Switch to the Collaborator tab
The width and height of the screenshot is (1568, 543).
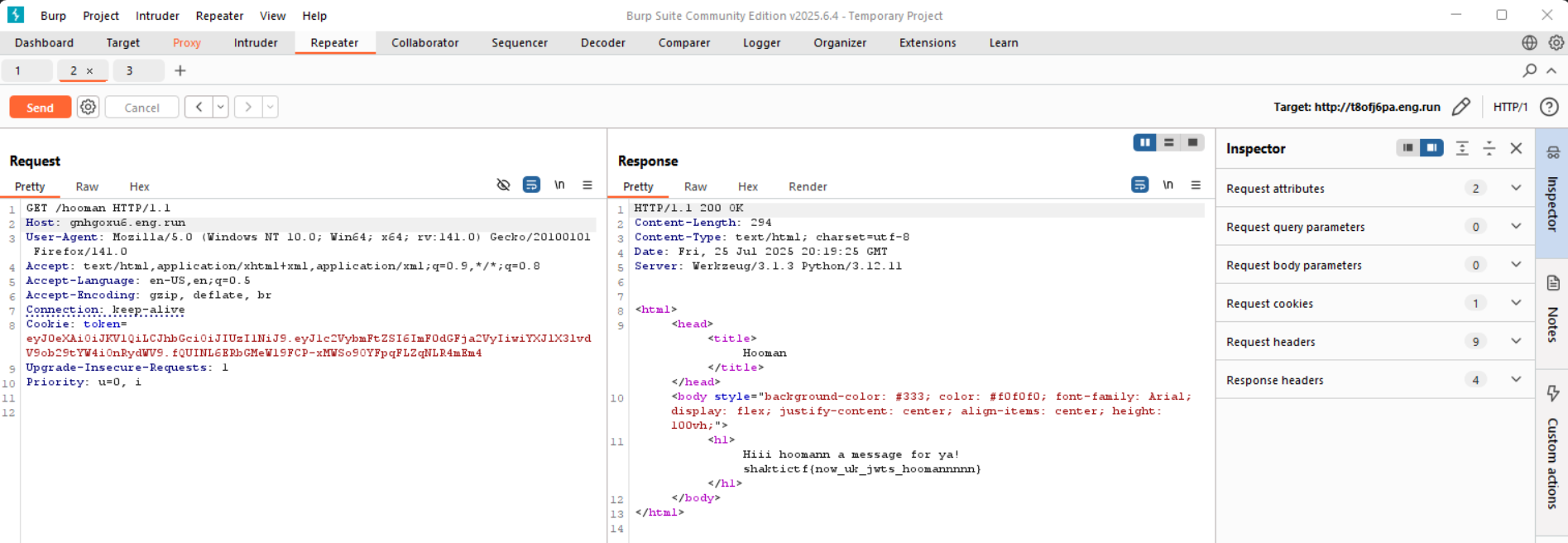[x=425, y=43]
